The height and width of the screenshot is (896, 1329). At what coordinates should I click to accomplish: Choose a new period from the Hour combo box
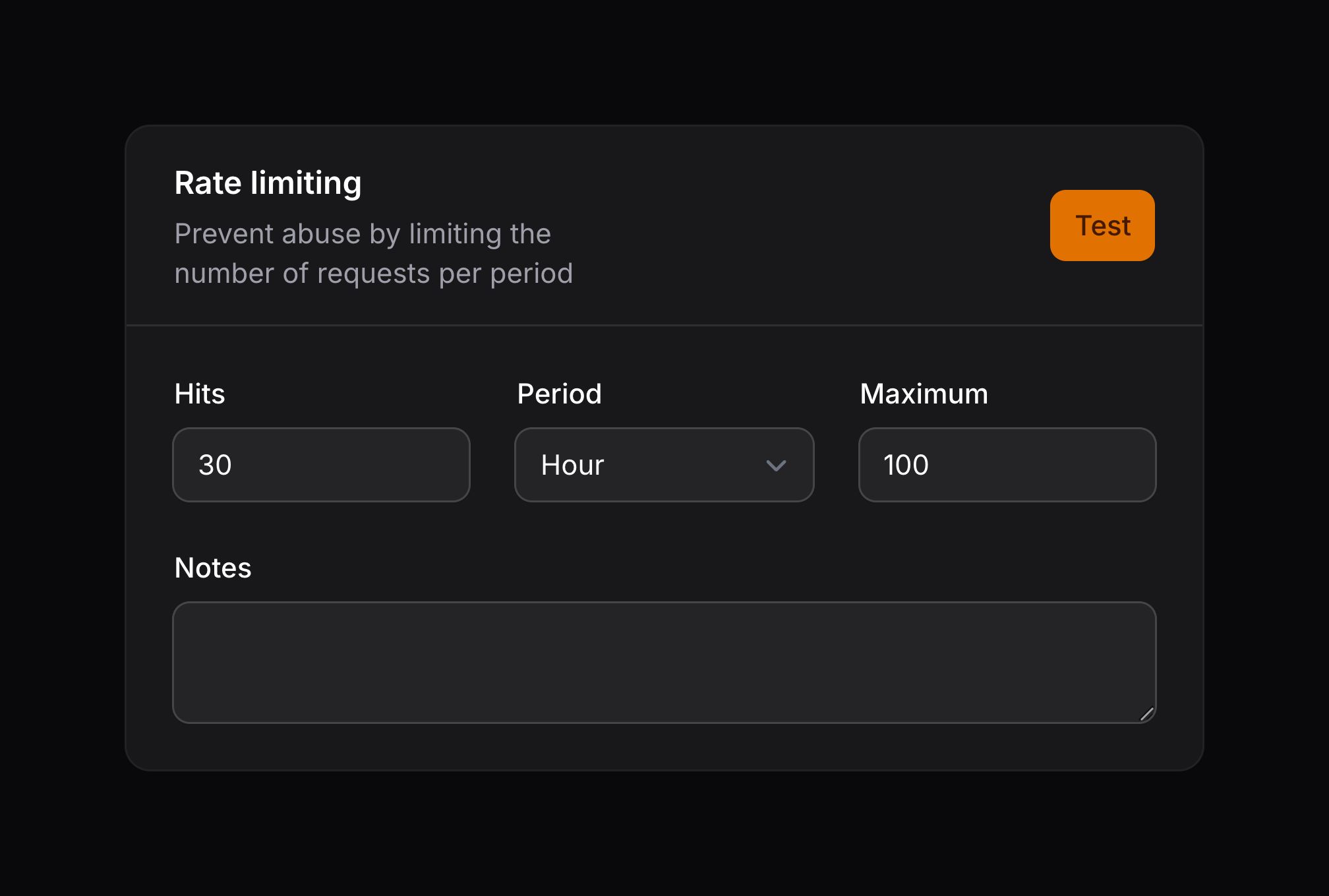(x=663, y=464)
